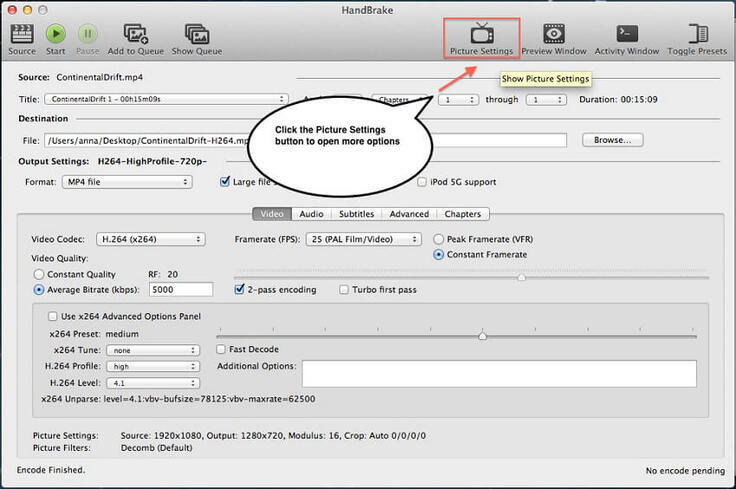Uncheck 2-pass encoding checkbox
Viewport: 736px width, 489px height.
tap(239, 289)
